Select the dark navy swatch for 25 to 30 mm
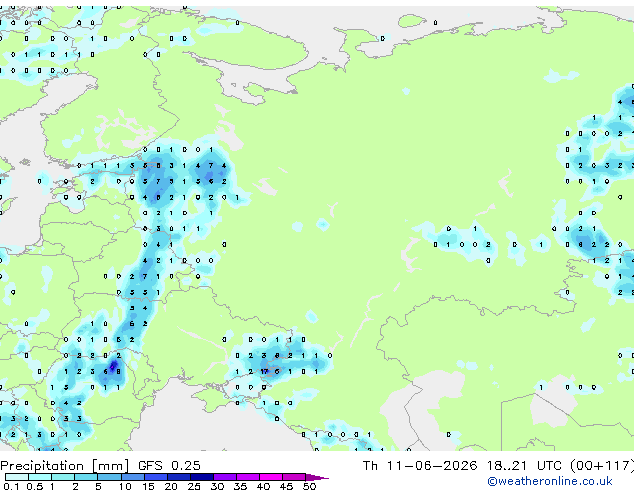634x490 pixels. pos(202,477)
